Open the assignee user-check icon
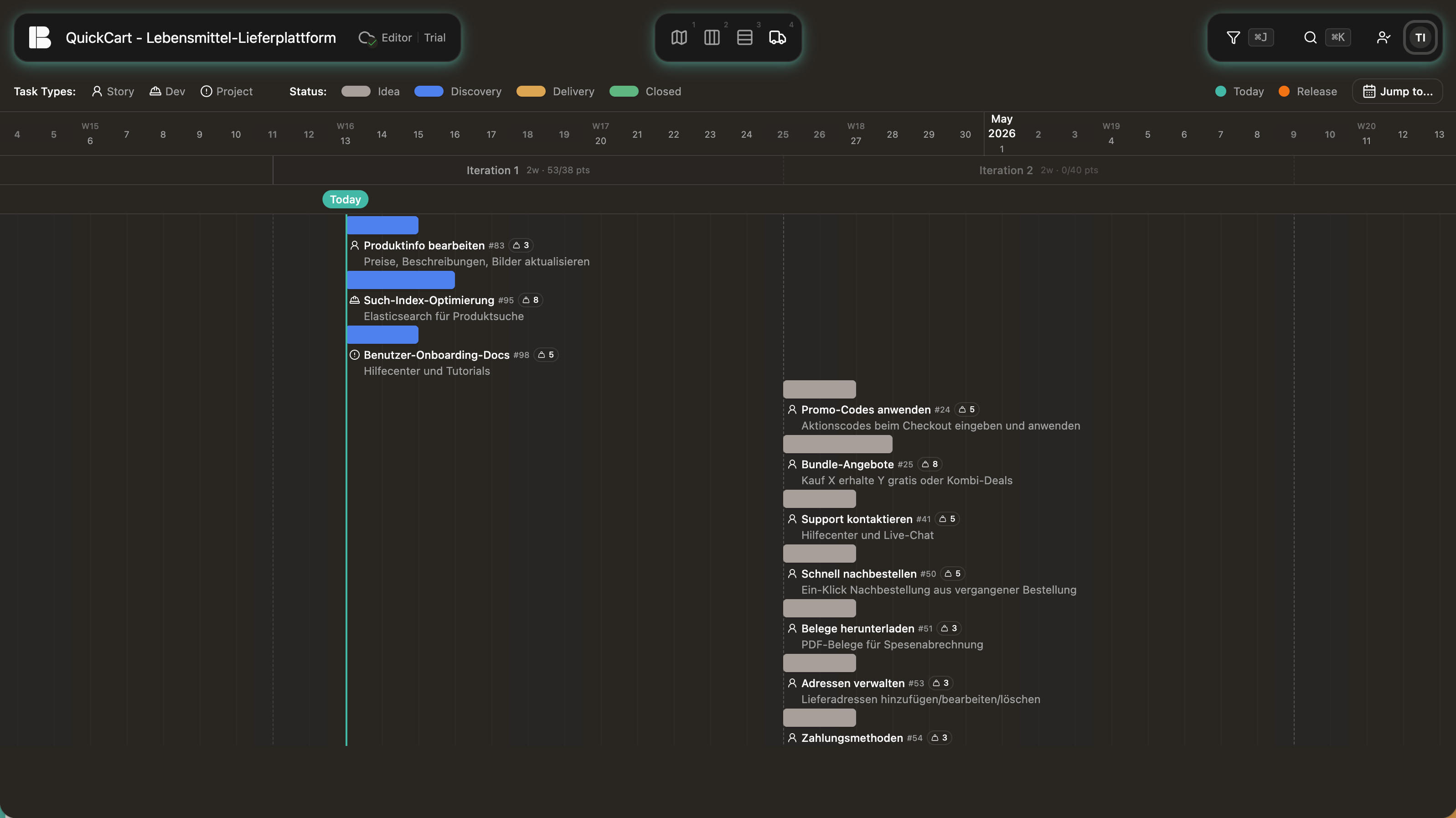The width and height of the screenshot is (1456, 818). pos(1383,37)
